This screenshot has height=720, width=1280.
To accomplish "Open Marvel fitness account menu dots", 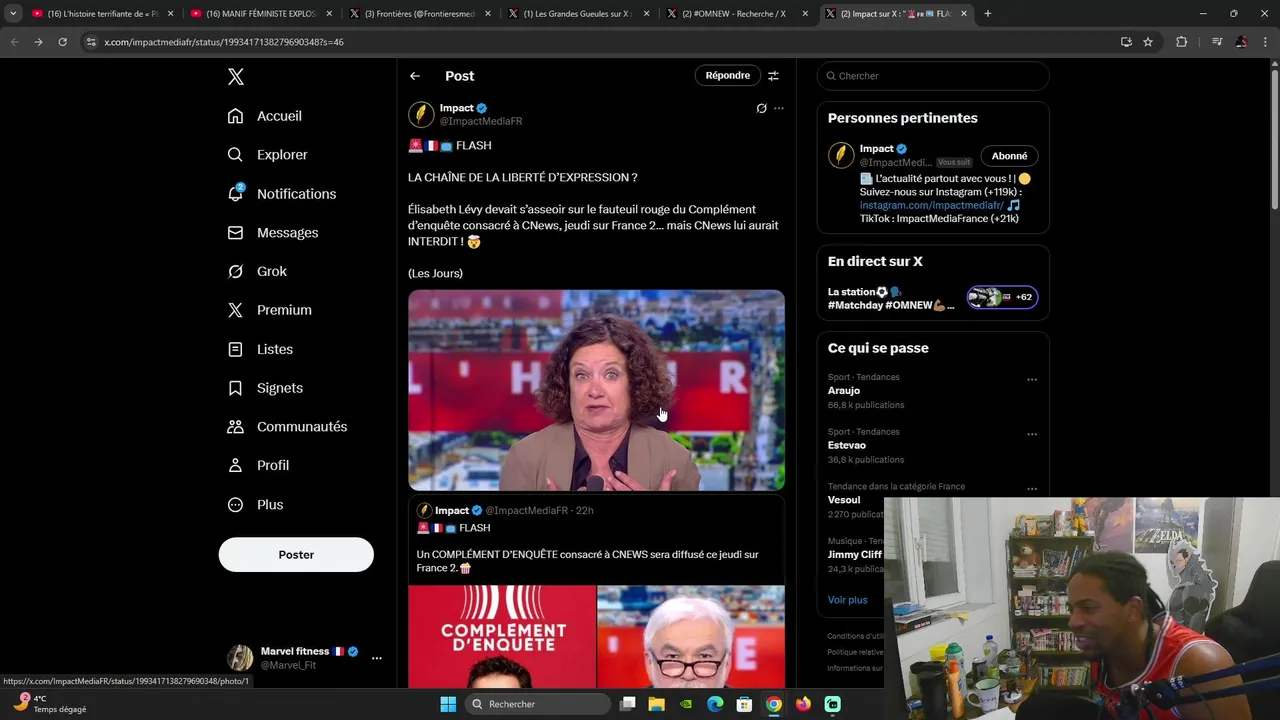I will (376, 658).
